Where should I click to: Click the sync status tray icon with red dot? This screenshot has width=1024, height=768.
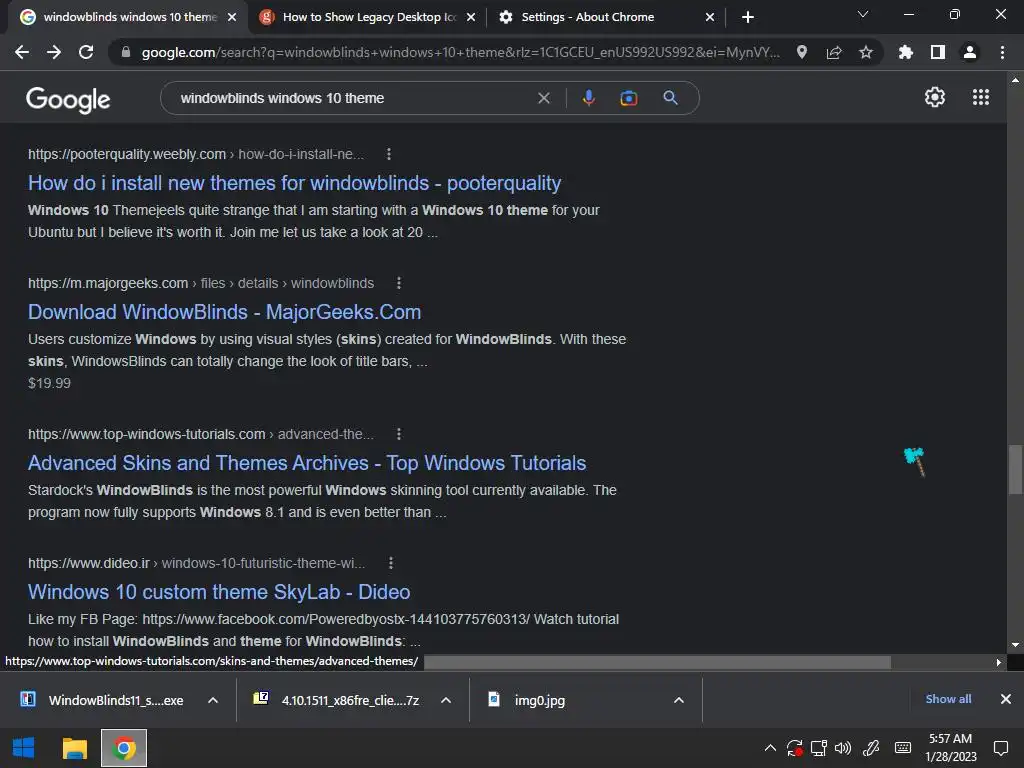point(794,748)
